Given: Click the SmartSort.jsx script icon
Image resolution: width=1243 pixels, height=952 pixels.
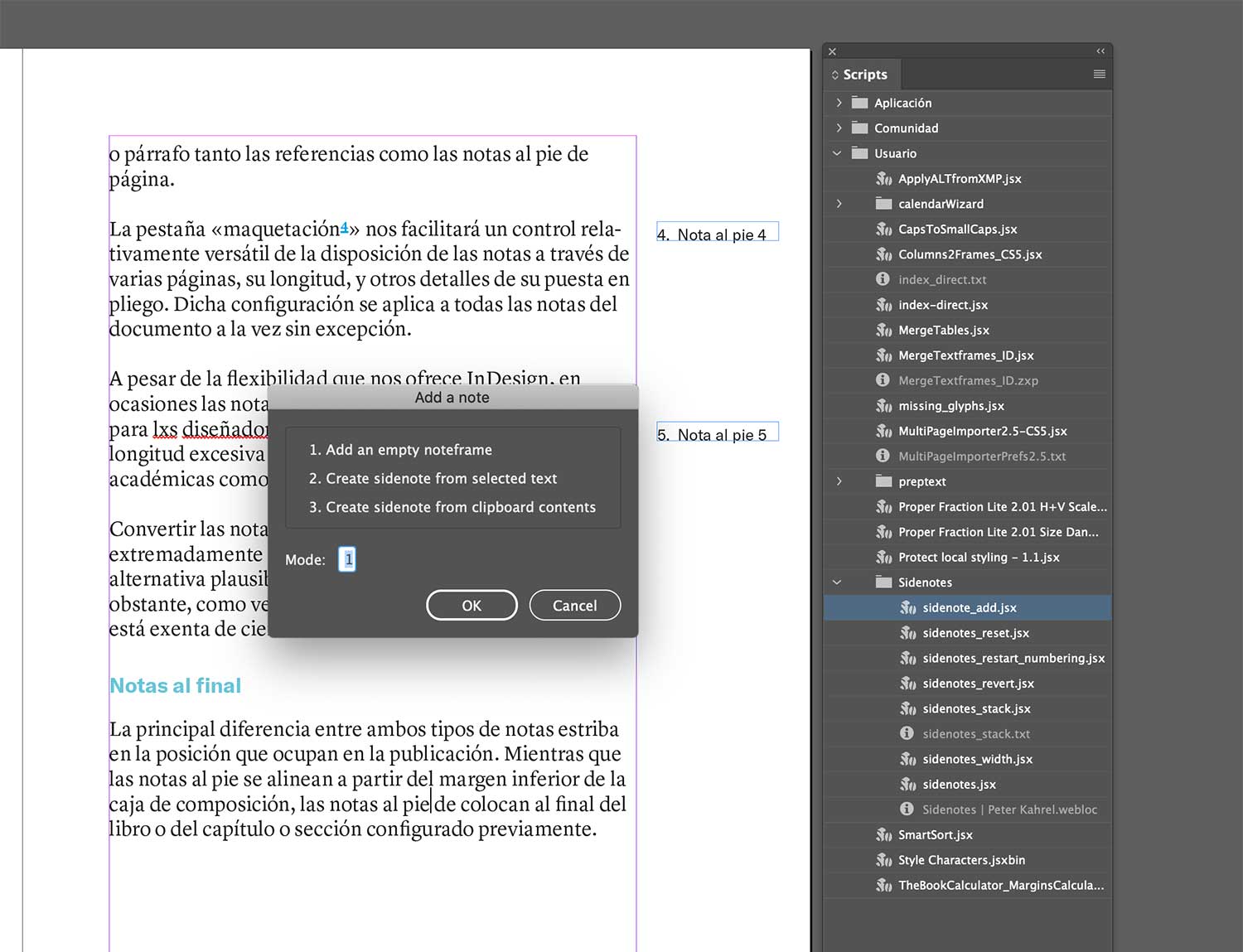Looking at the screenshot, I should click(x=884, y=835).
